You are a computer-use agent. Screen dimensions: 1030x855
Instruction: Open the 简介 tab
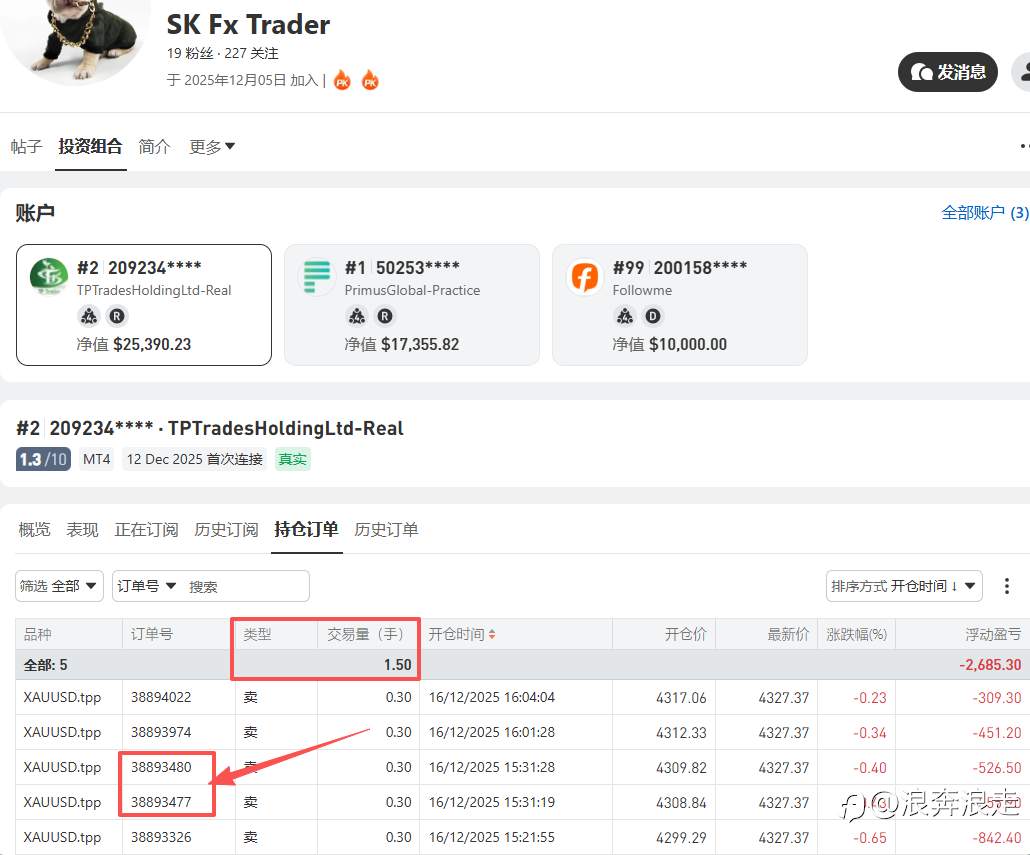pos(154,146)
